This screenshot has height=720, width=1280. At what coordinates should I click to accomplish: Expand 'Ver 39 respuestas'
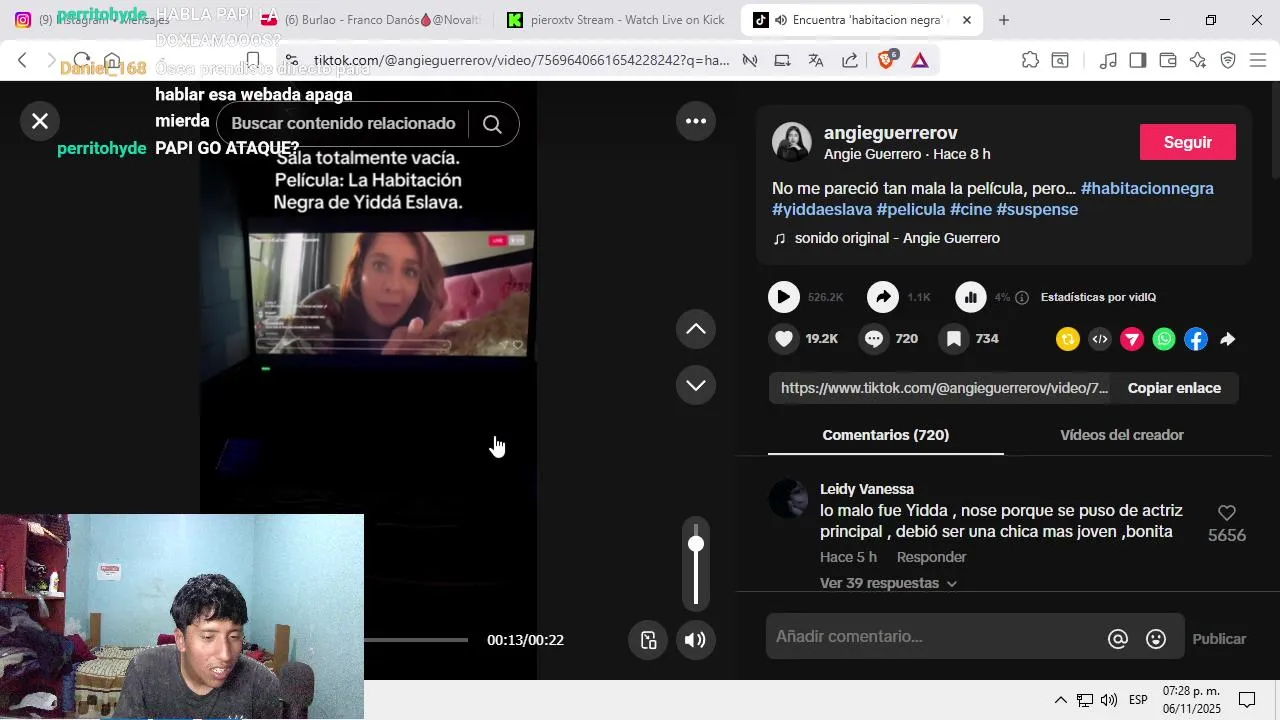point(888,583)
